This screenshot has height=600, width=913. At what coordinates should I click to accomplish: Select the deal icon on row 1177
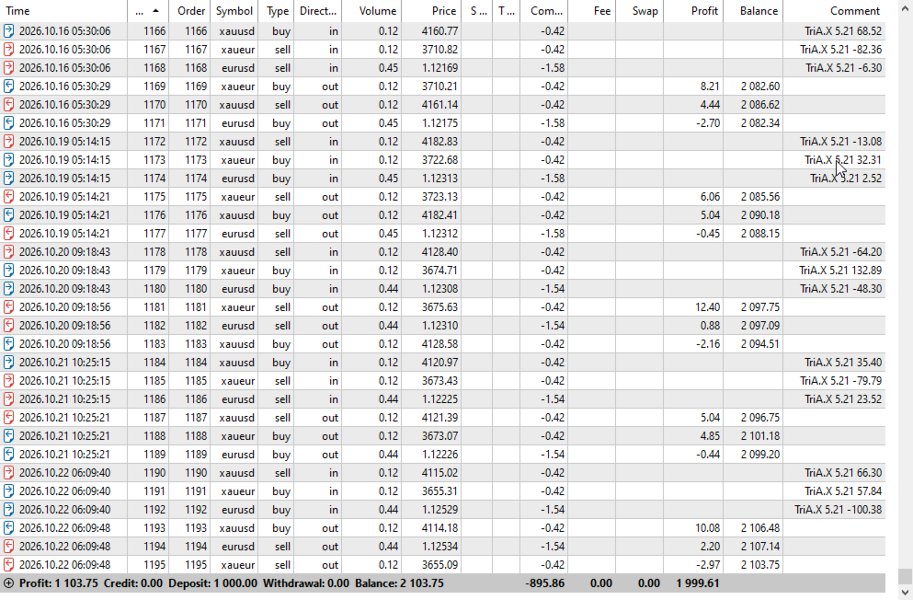[8, 234]
